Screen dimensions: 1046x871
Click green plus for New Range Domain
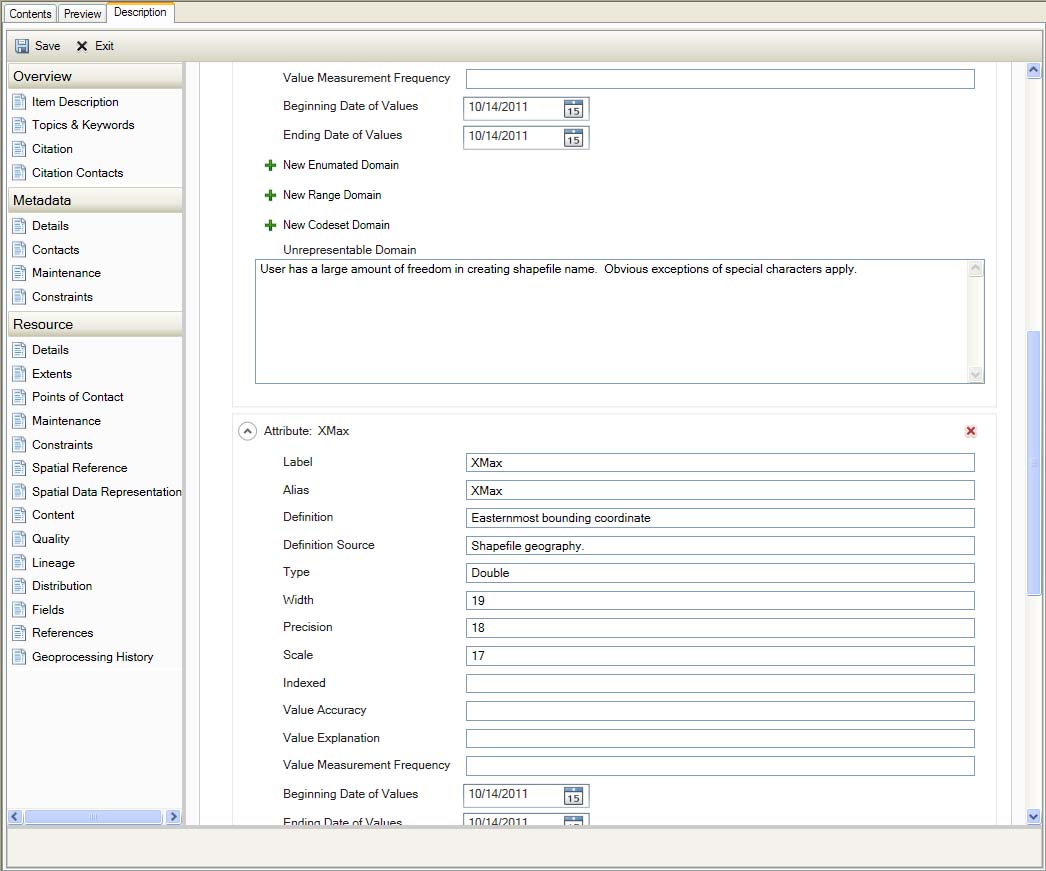coord(270,196)
